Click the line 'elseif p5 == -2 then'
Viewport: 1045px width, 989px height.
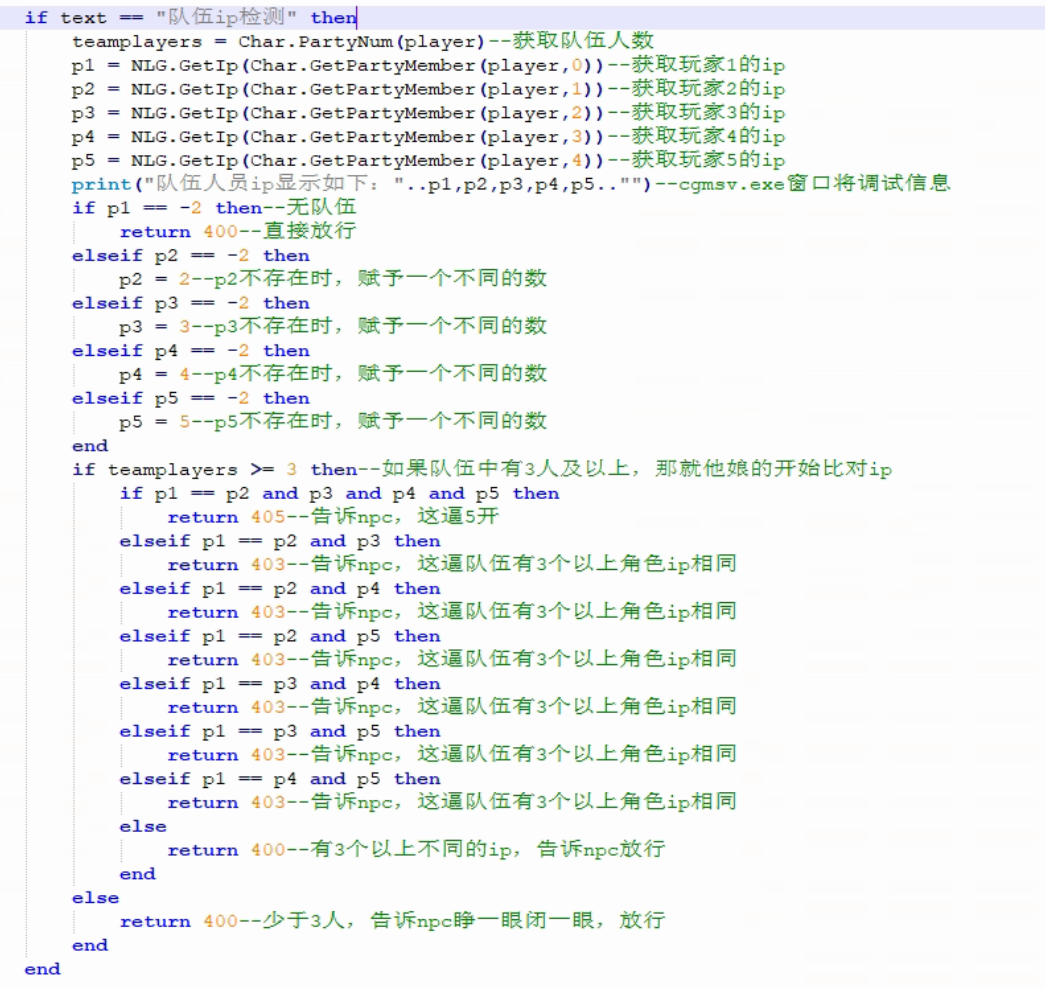coord(191,399)
